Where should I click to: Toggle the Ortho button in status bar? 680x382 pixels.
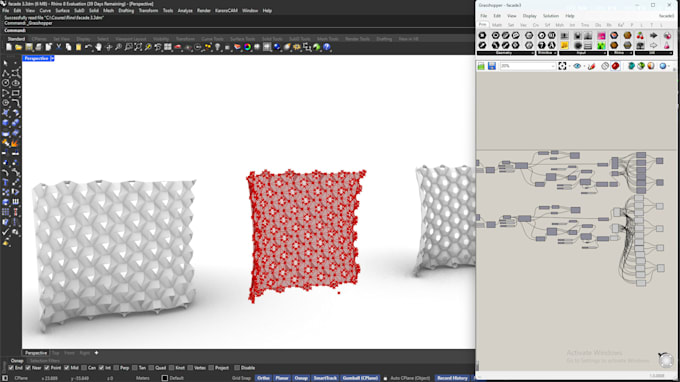pos(263,378)
